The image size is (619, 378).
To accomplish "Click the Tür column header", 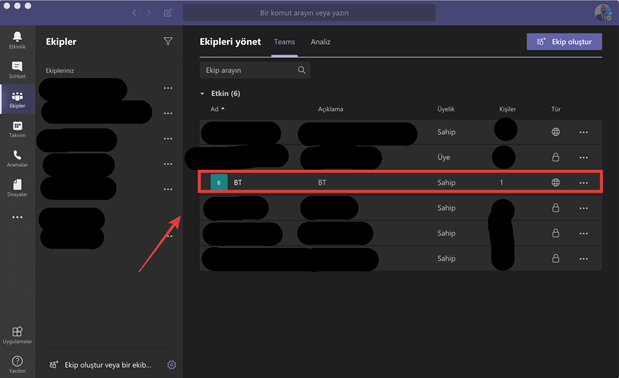I will 556,109.
